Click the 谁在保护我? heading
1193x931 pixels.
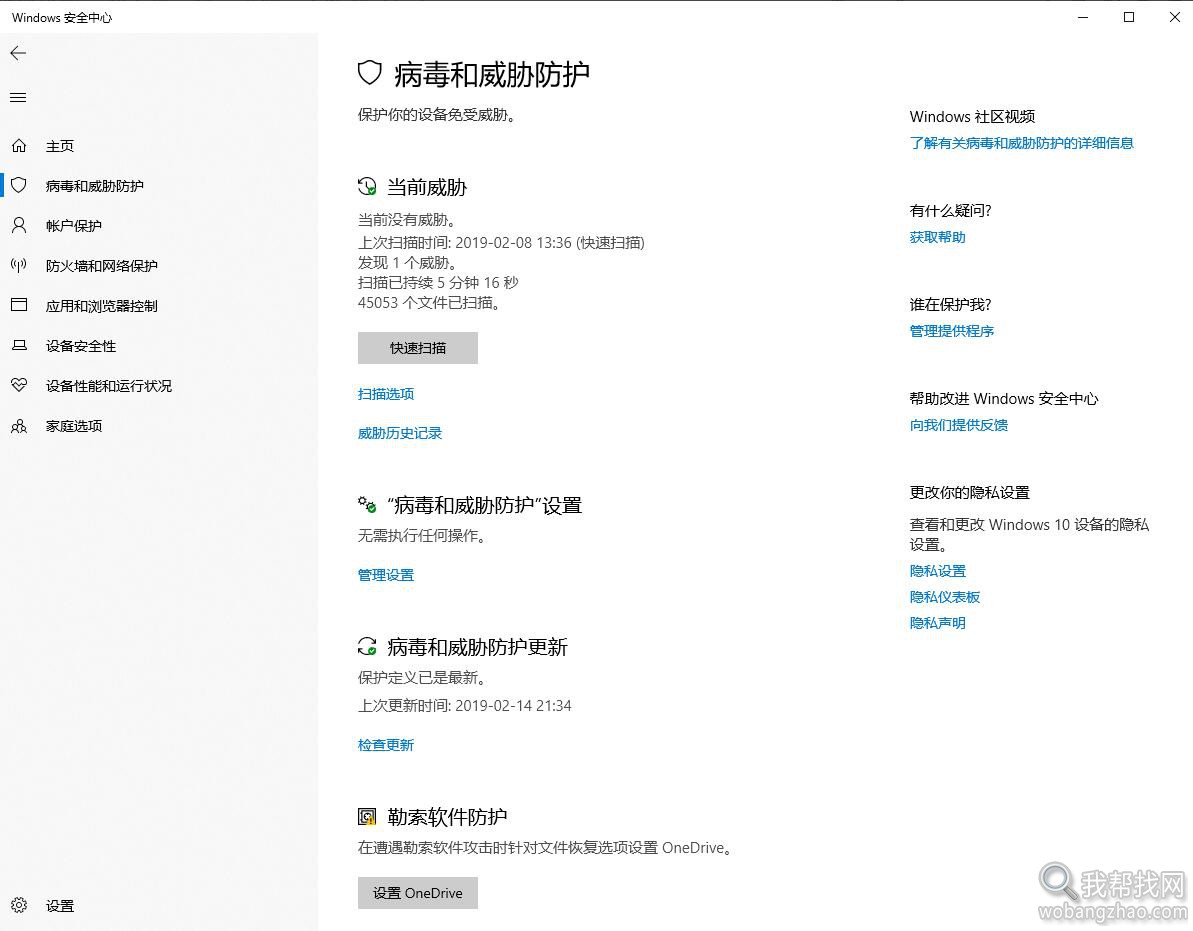click(950, 305)
